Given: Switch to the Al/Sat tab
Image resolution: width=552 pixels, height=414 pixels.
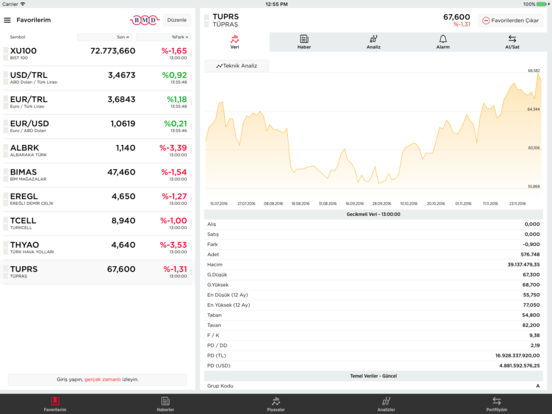Looking at the screenshot, I should [512, 42].
